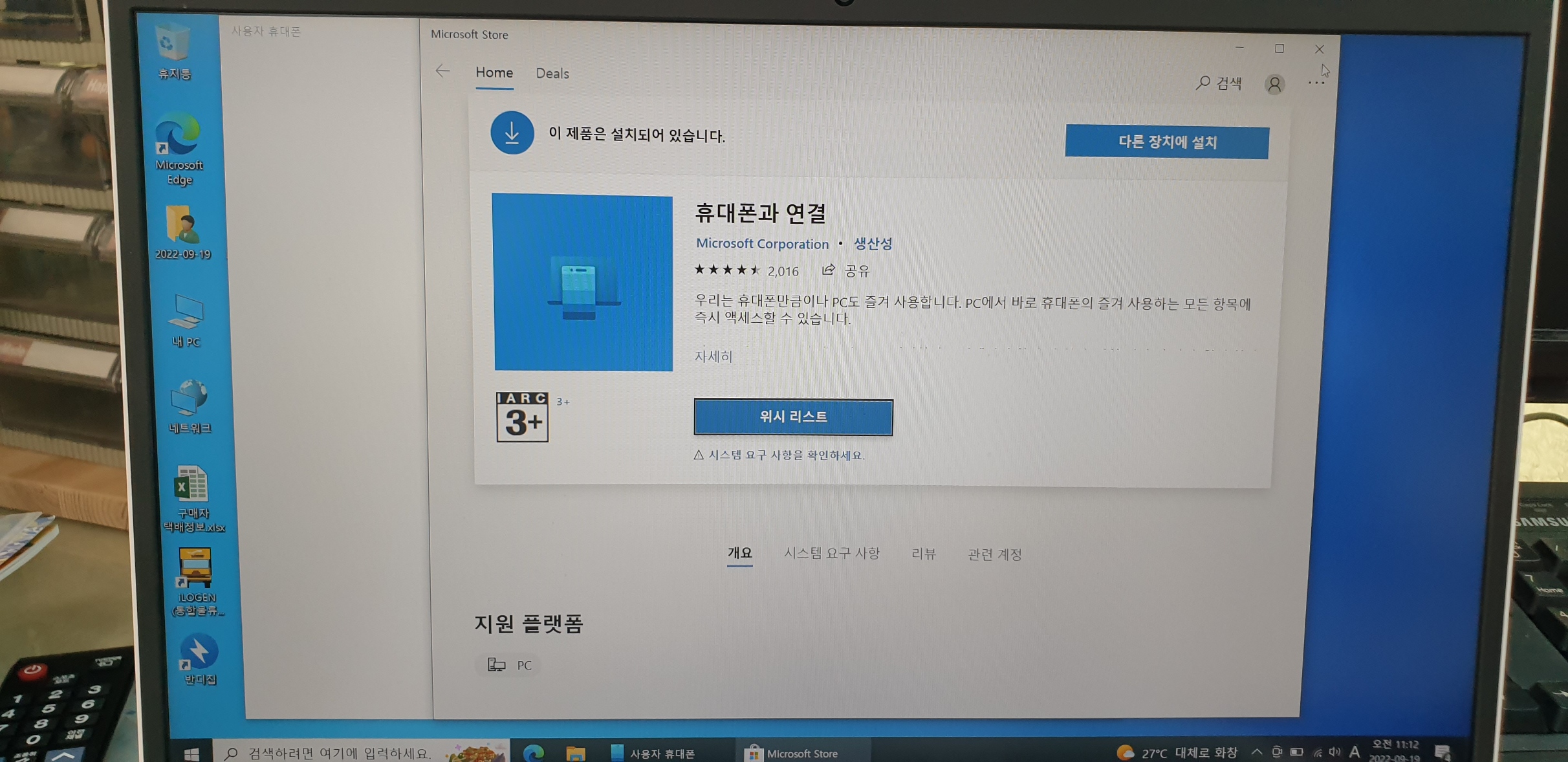Screen dimensions: 1568x762
Task: Open the volume speaker tray icon
Action: 1335,752
